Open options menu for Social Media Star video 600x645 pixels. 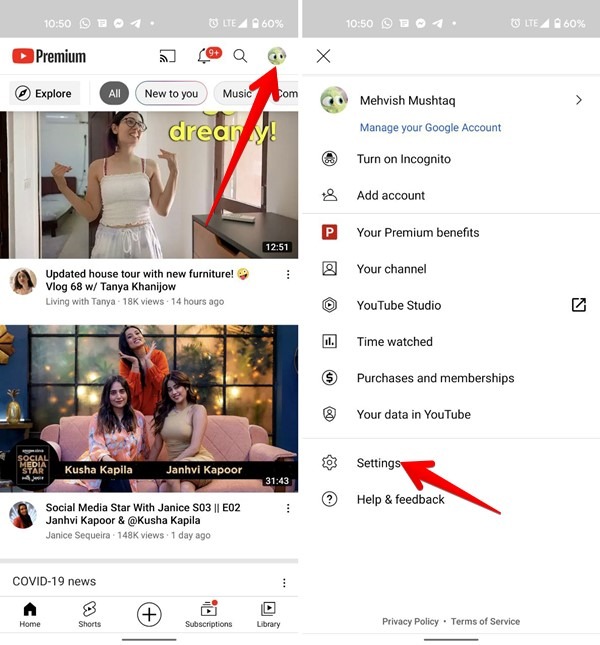pyautogui.click(x=288, y=508)
